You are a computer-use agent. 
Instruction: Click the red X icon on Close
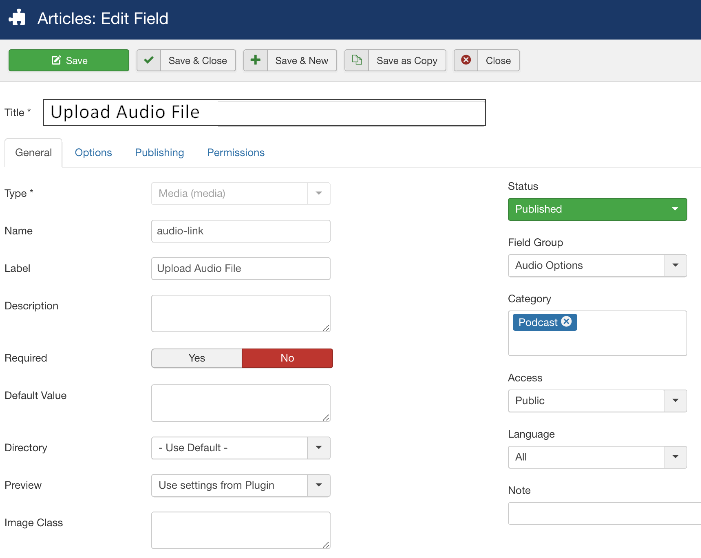(x=465, y=60)
